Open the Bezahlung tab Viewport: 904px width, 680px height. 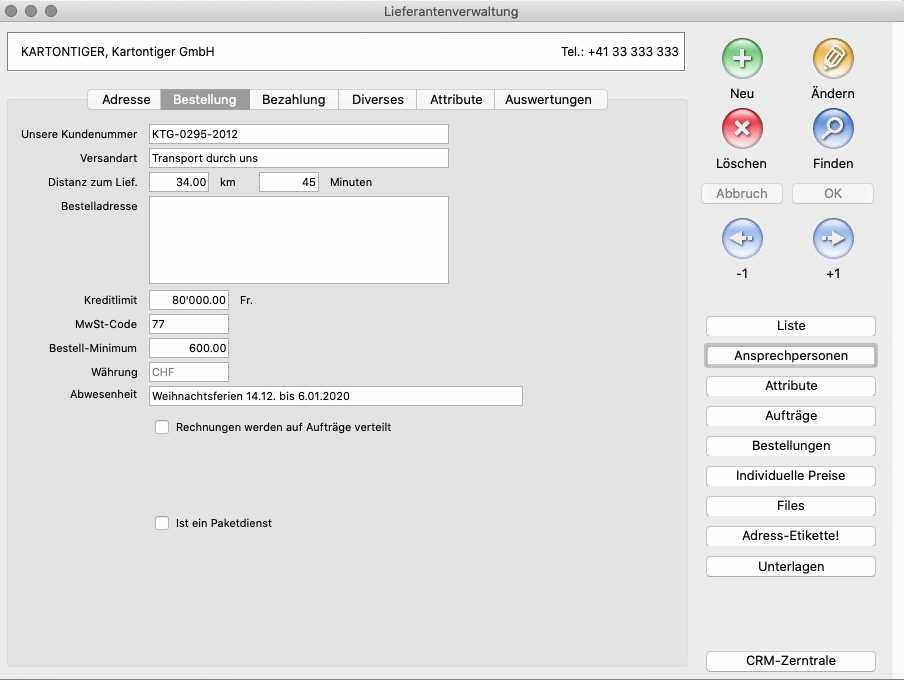[294, 100]
